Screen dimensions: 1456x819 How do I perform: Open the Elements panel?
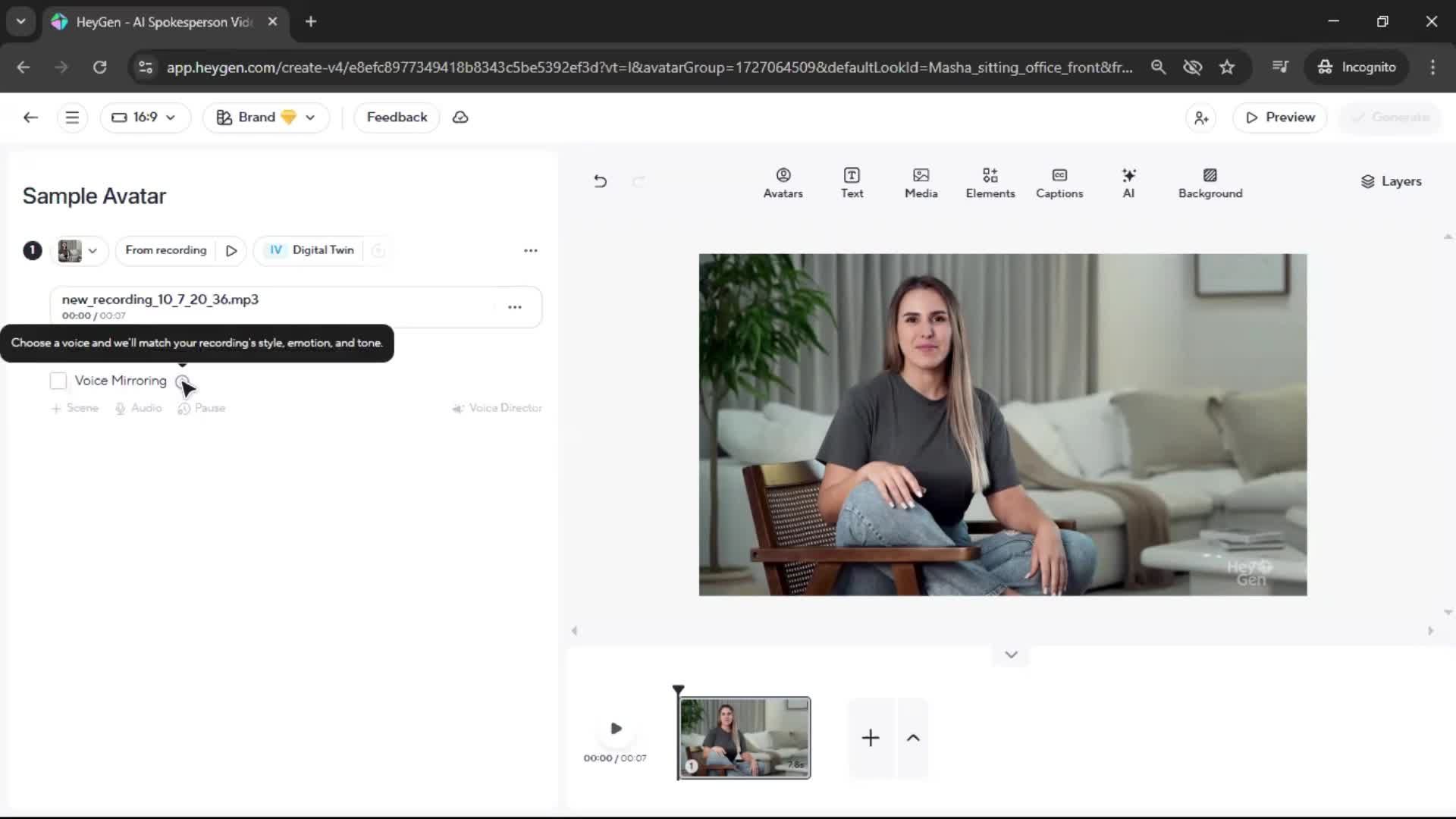point(990,183)
